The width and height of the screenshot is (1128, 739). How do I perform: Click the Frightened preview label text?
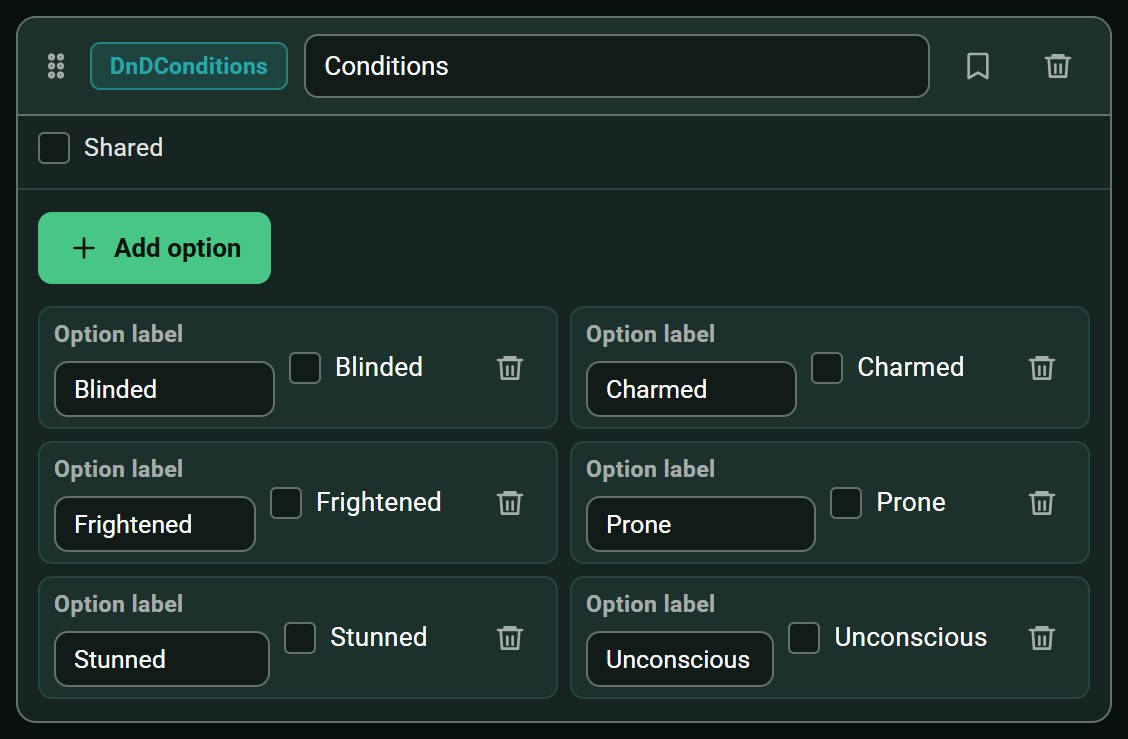tap(378, 502)
